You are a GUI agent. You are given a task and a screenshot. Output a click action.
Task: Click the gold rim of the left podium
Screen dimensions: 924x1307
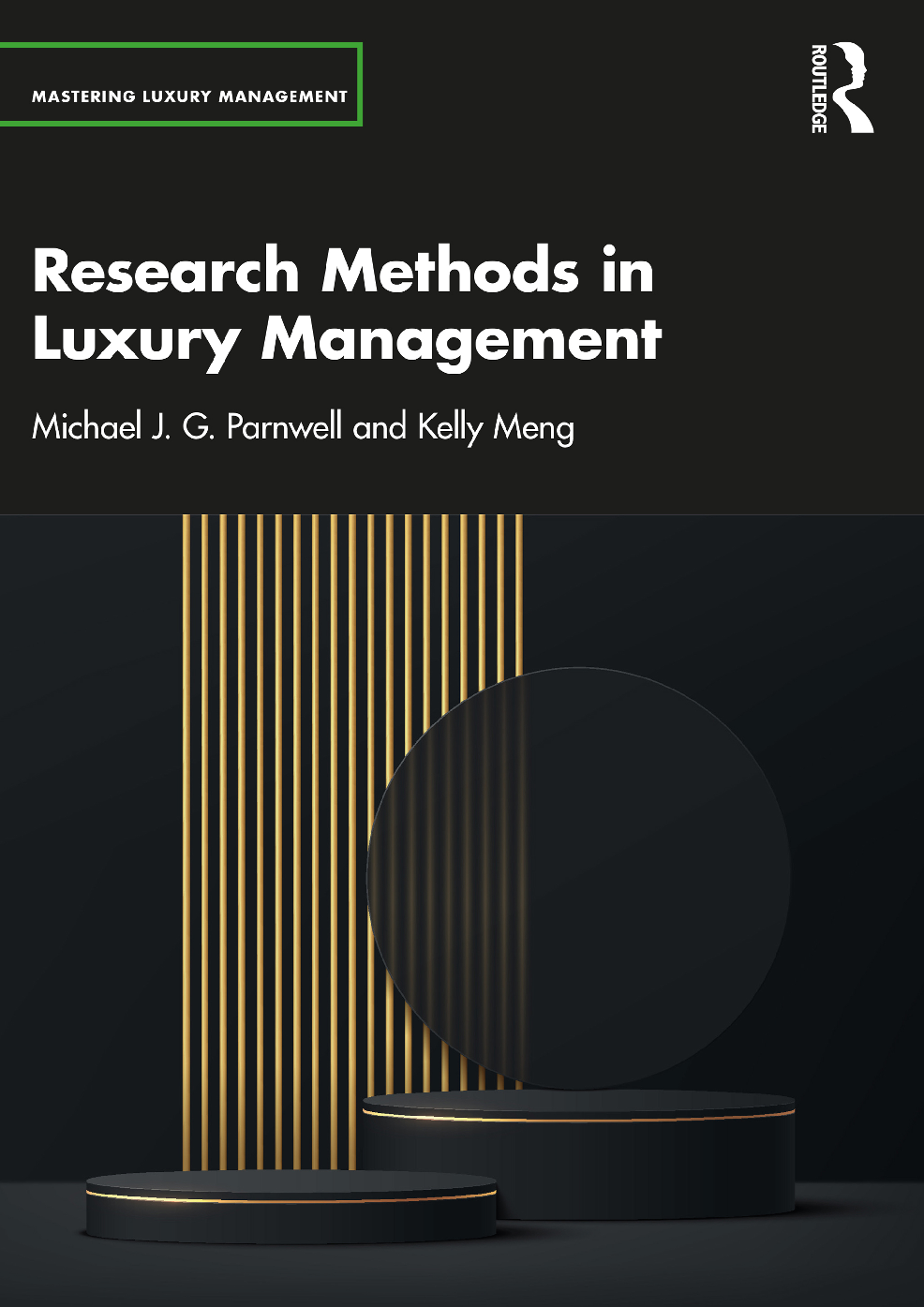pos(291,1198)
